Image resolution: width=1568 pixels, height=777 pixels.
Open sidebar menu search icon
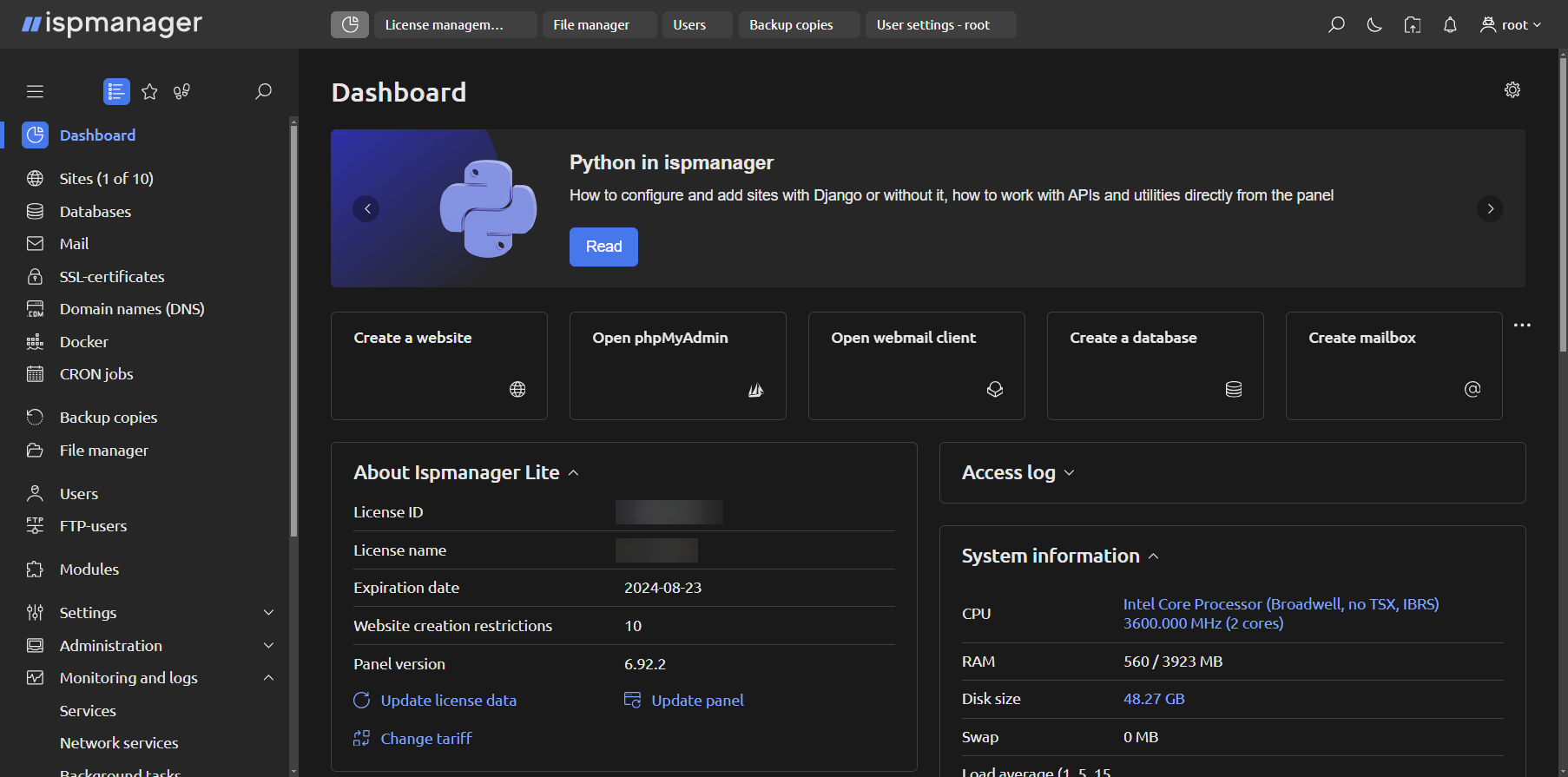point(263,91)
